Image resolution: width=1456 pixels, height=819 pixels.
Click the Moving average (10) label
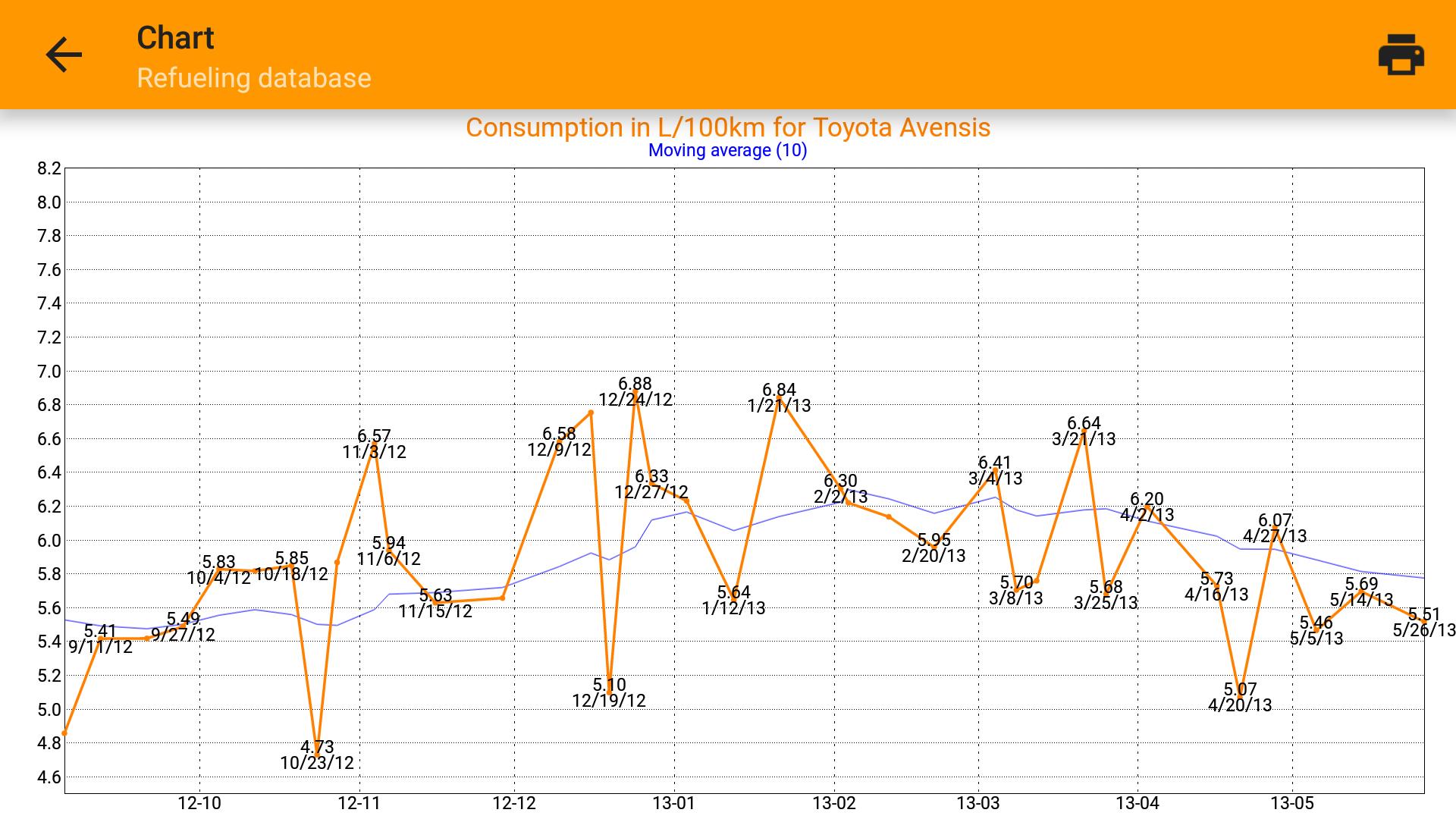(727, 150)
